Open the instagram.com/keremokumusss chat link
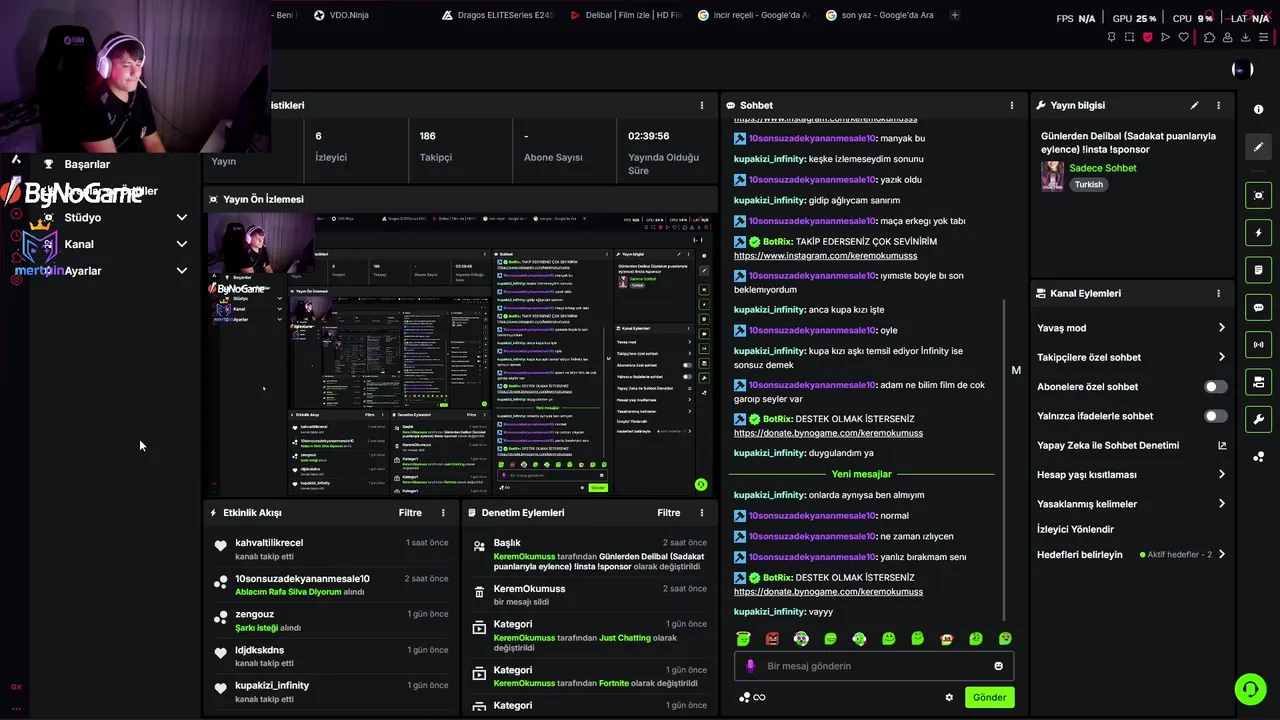The height and width of the screenshot is (720, 1280). (825, 256)
